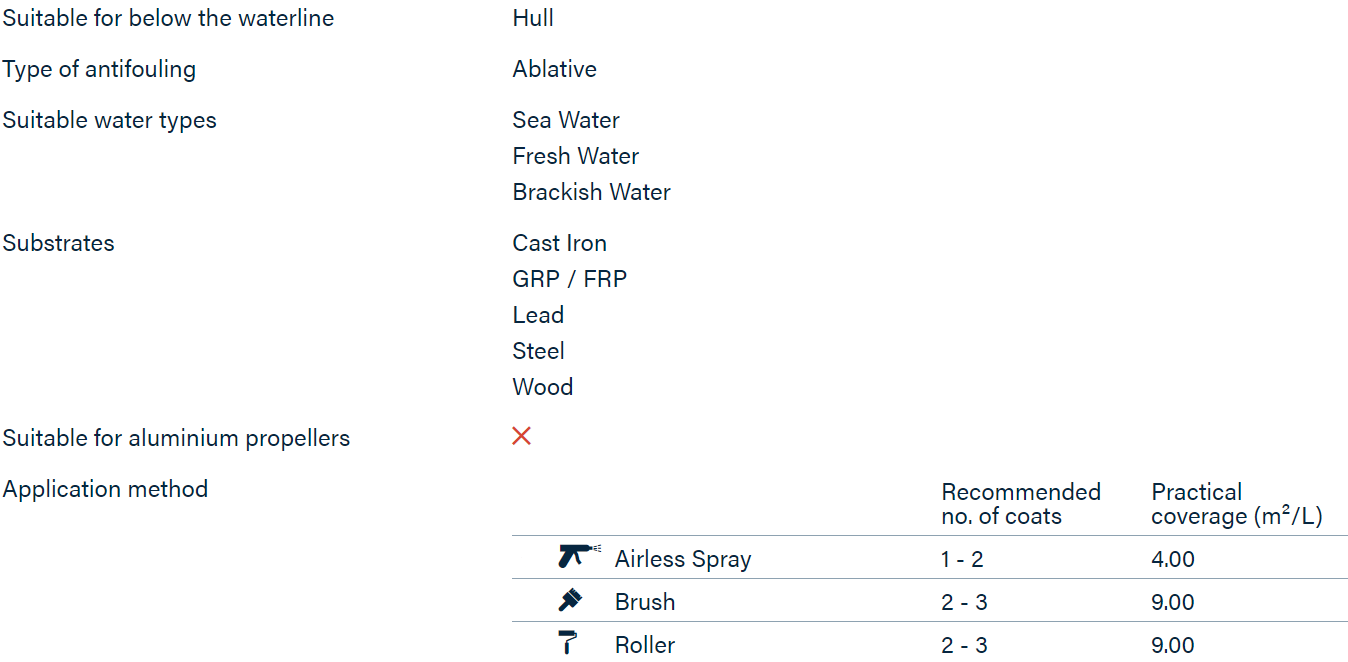Select the Roller method label
The height and width of the screenshot is (662, 1348).
(645, 645)
